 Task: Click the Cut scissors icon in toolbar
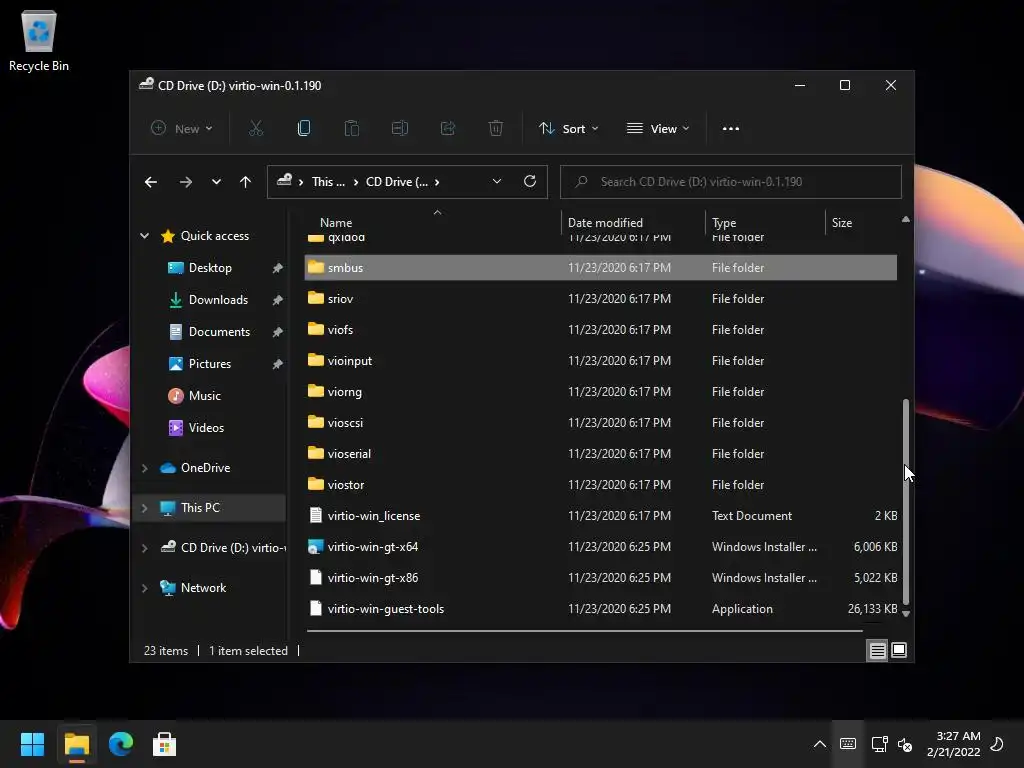click(256, 129)
